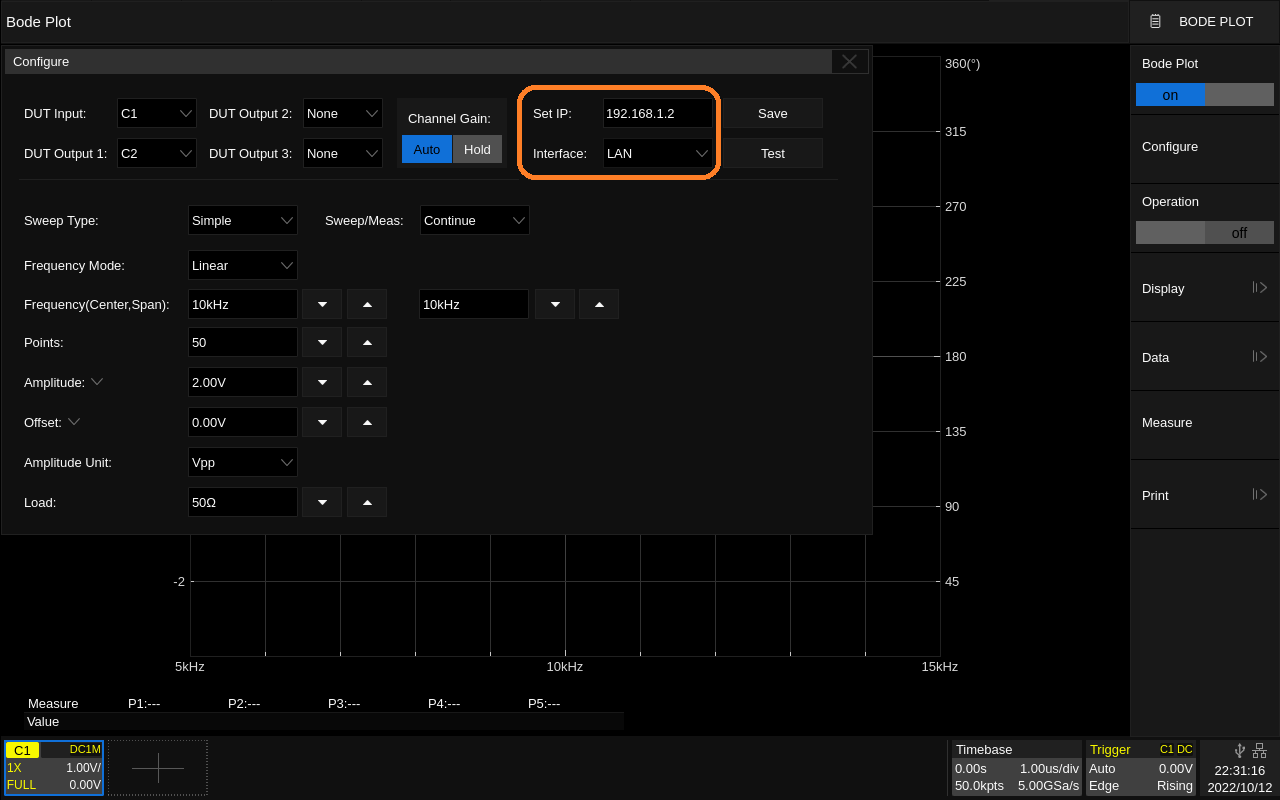Expand the Sweep Type dropdown
The height and width of the screenshot is (800, 1280).
coord(243,220)
